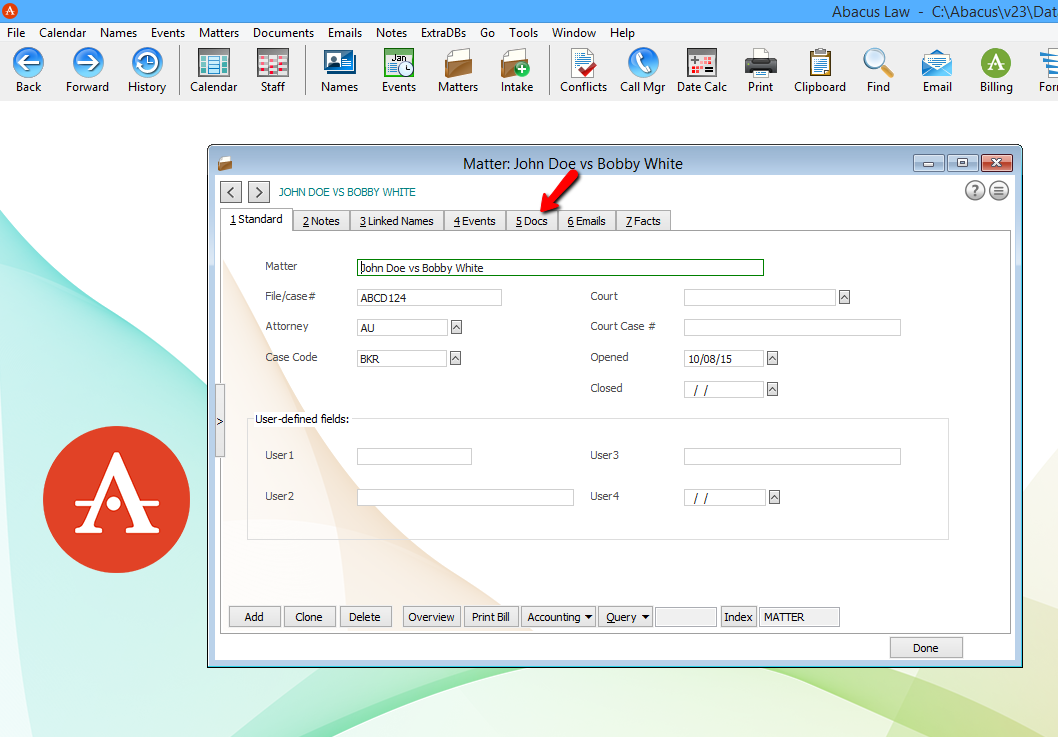Open the Tools menu
Viewport: 1058px width, 737px height.
(x=524, y=32)
